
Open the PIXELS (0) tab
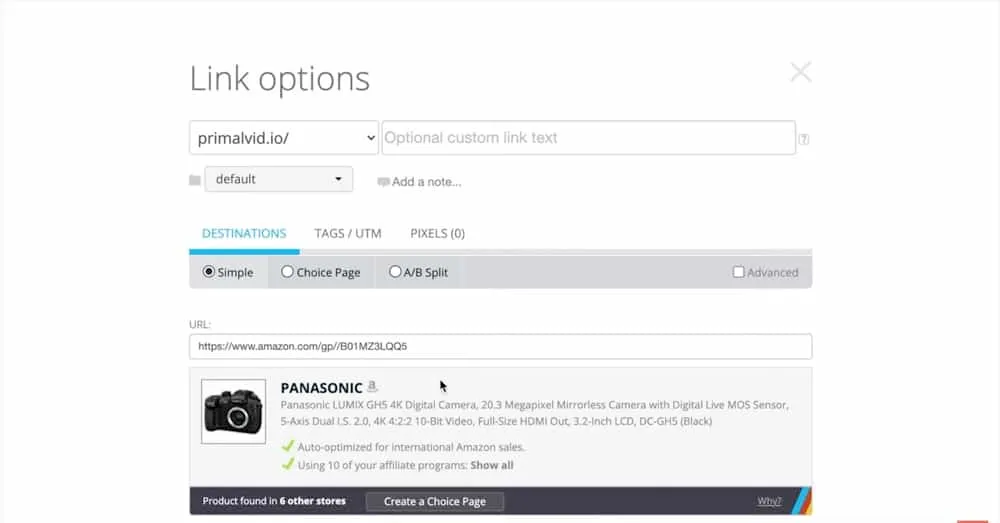(437, 233)
